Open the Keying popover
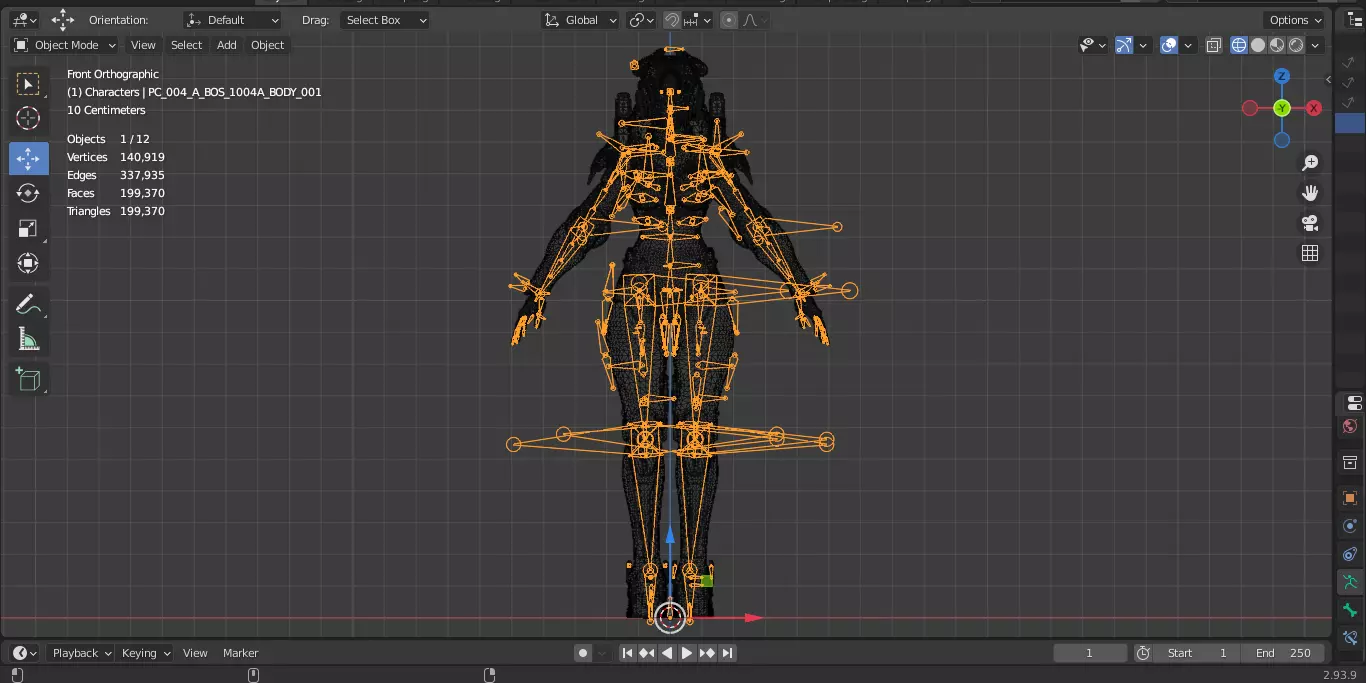 pyautogui.click(x=146, y=653)
